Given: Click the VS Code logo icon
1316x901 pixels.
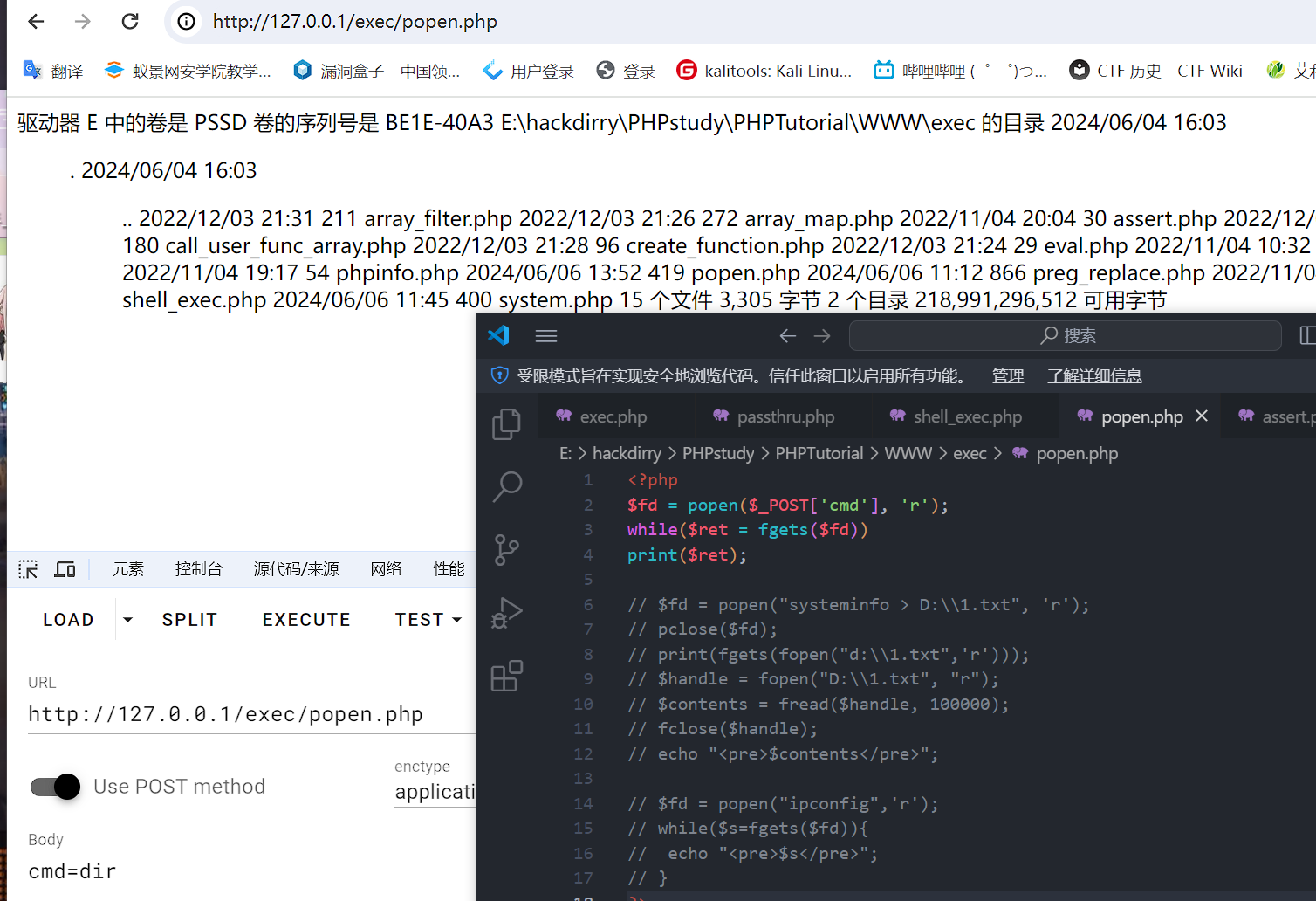Looking at the screenshot, I should (x=498, y=335).
